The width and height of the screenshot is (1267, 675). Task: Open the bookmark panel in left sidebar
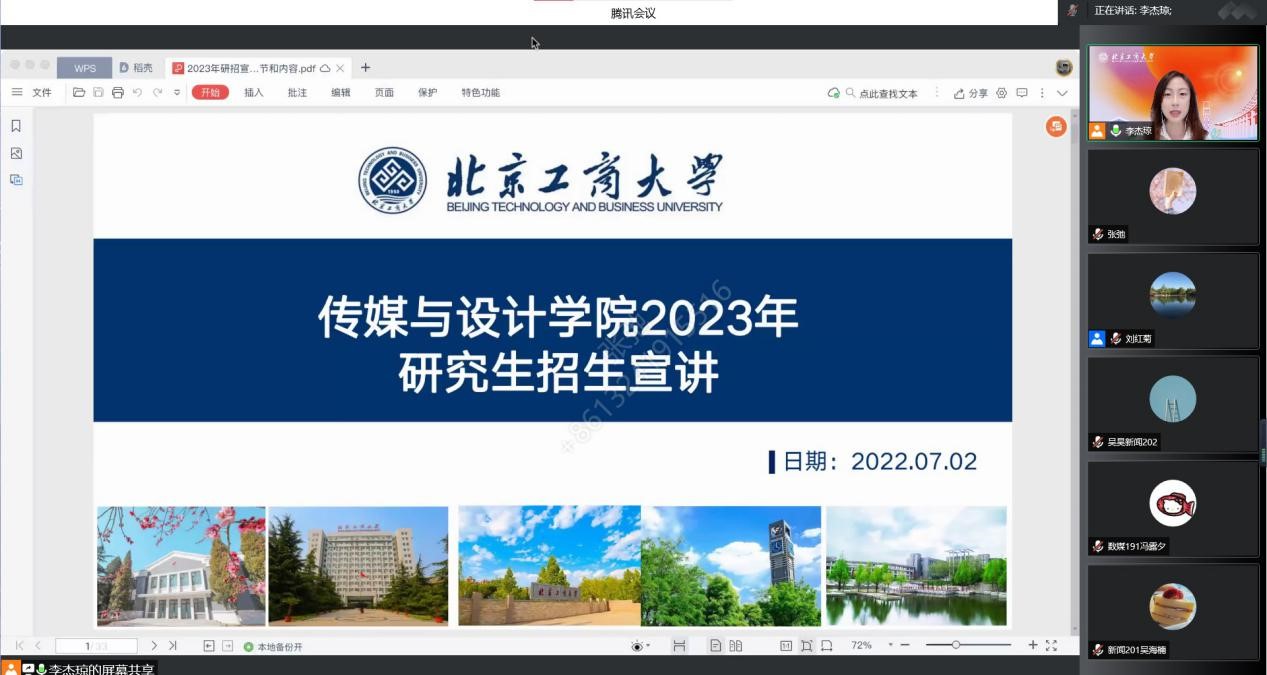(16, 126)
